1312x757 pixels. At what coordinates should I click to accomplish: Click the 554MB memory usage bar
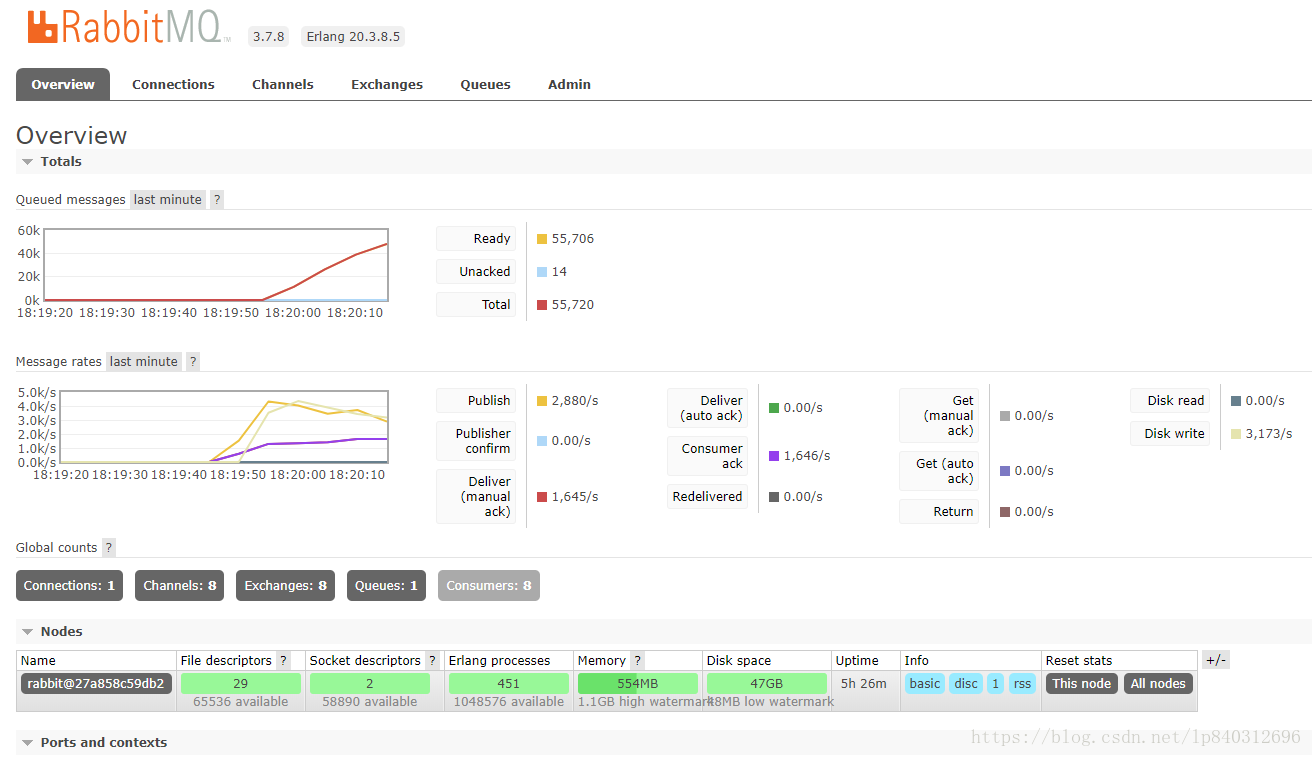(637, 683)
